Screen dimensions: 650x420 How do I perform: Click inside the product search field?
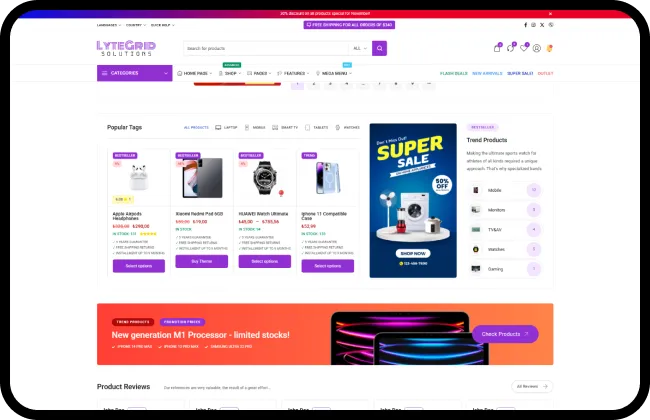[x=266, y=48]
